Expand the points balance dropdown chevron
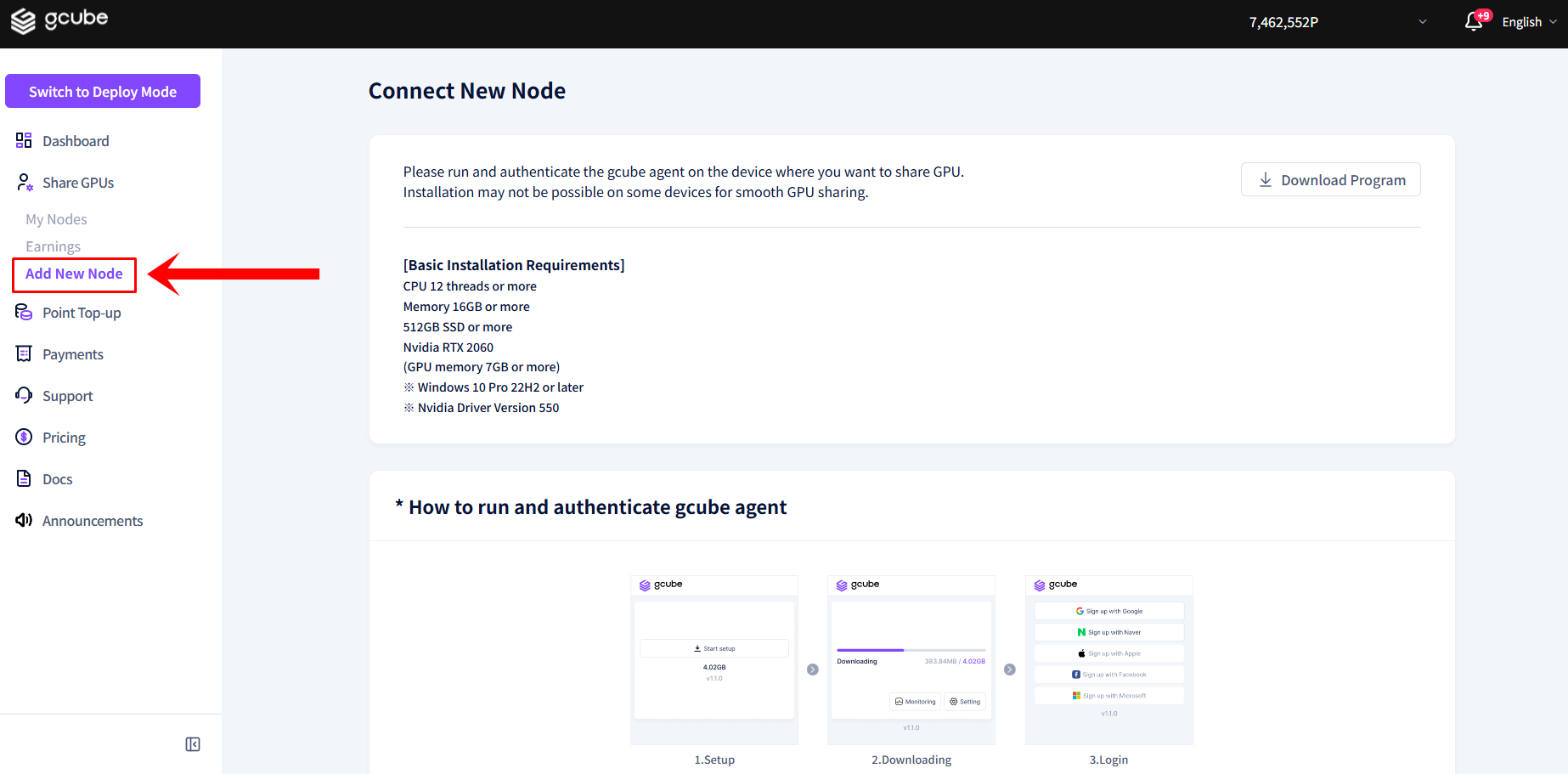 point(1423,22)
